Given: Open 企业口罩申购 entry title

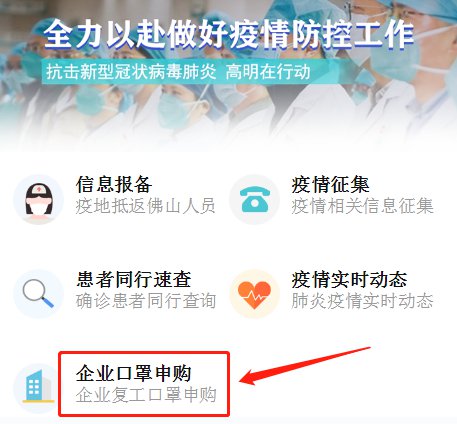Looking at the screenshot, I should coord(134,373).
